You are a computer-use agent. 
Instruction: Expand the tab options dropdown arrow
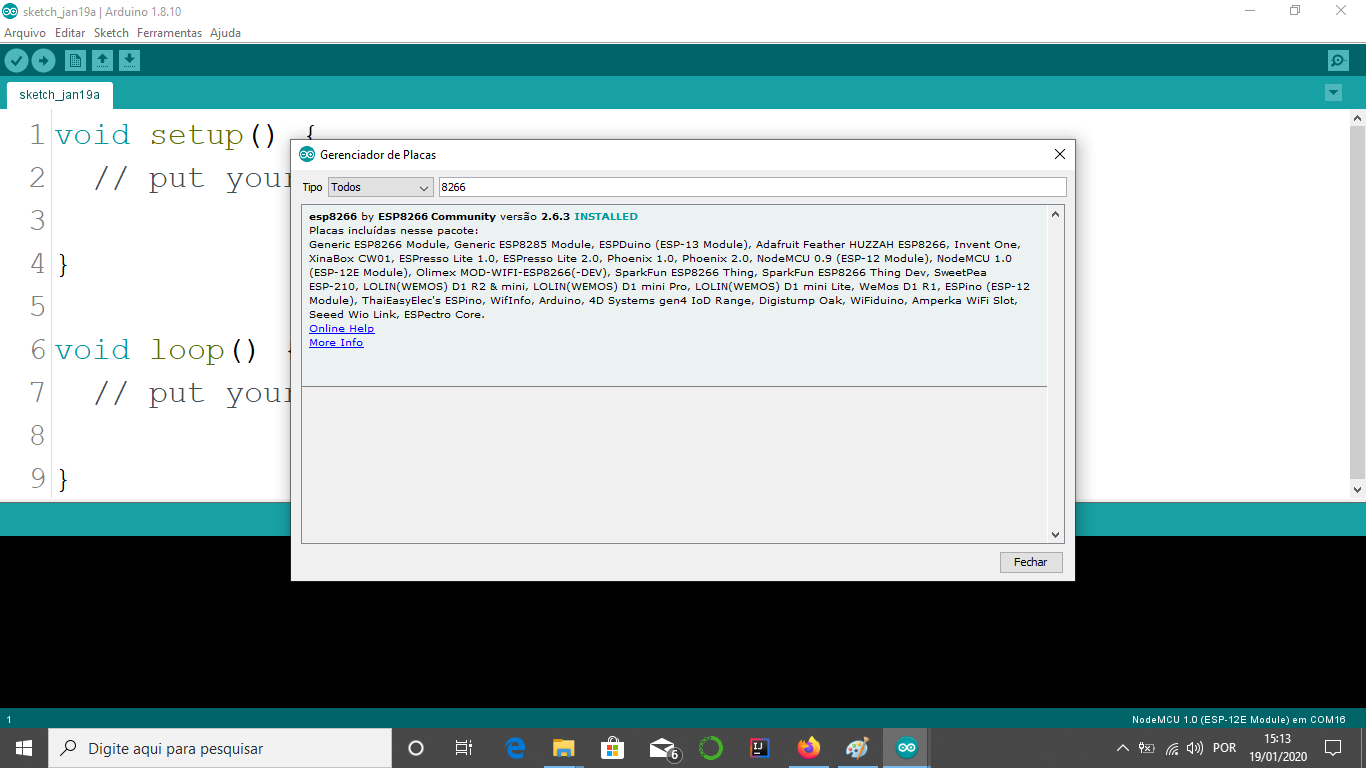click(1333, 93)
